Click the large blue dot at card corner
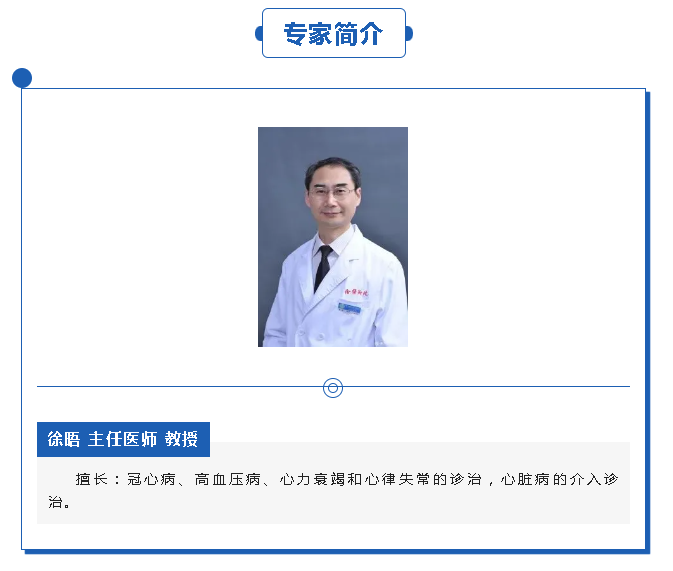 tap(22, 78)
